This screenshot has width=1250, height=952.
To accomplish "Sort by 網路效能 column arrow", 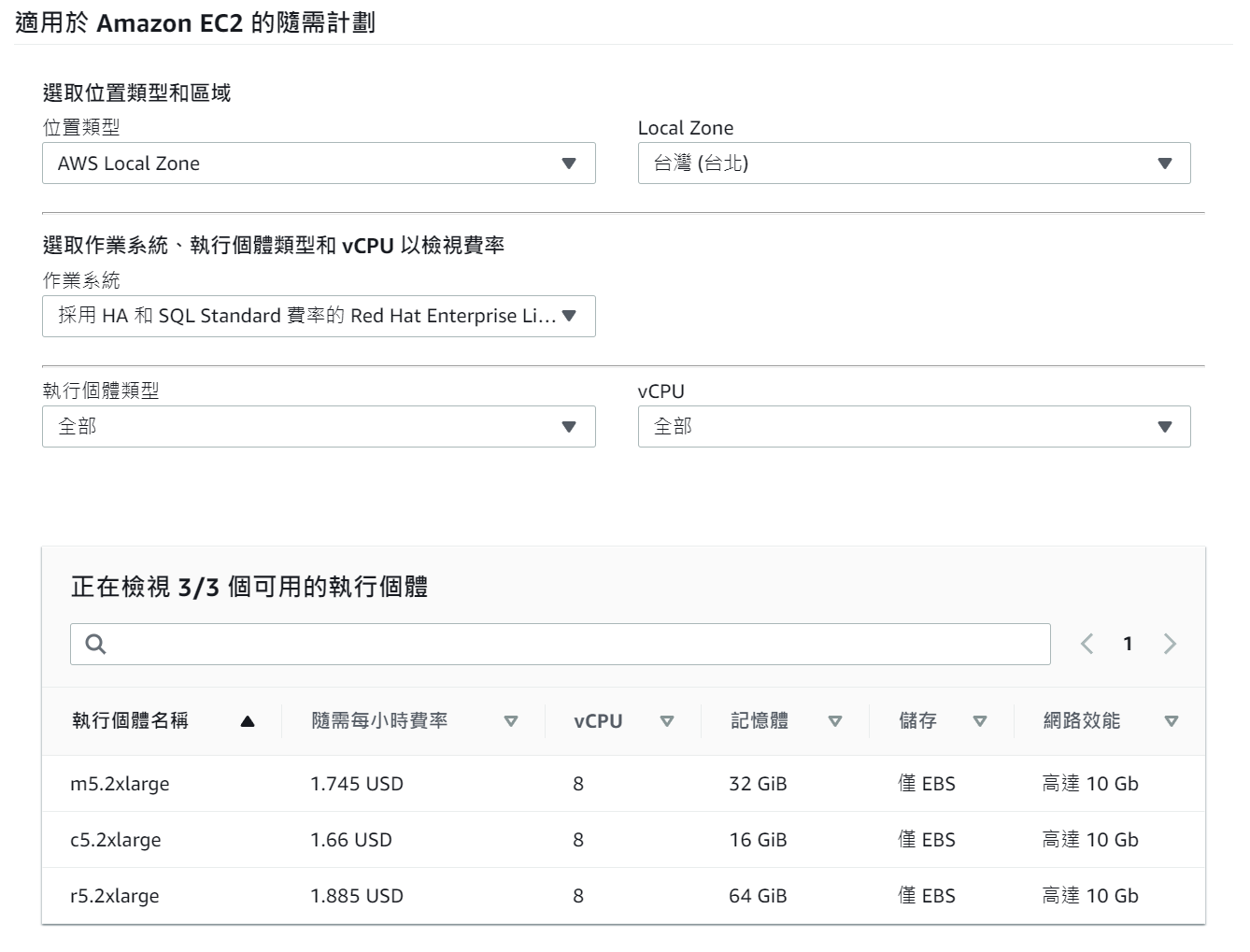I will [x=1172, y=721].
